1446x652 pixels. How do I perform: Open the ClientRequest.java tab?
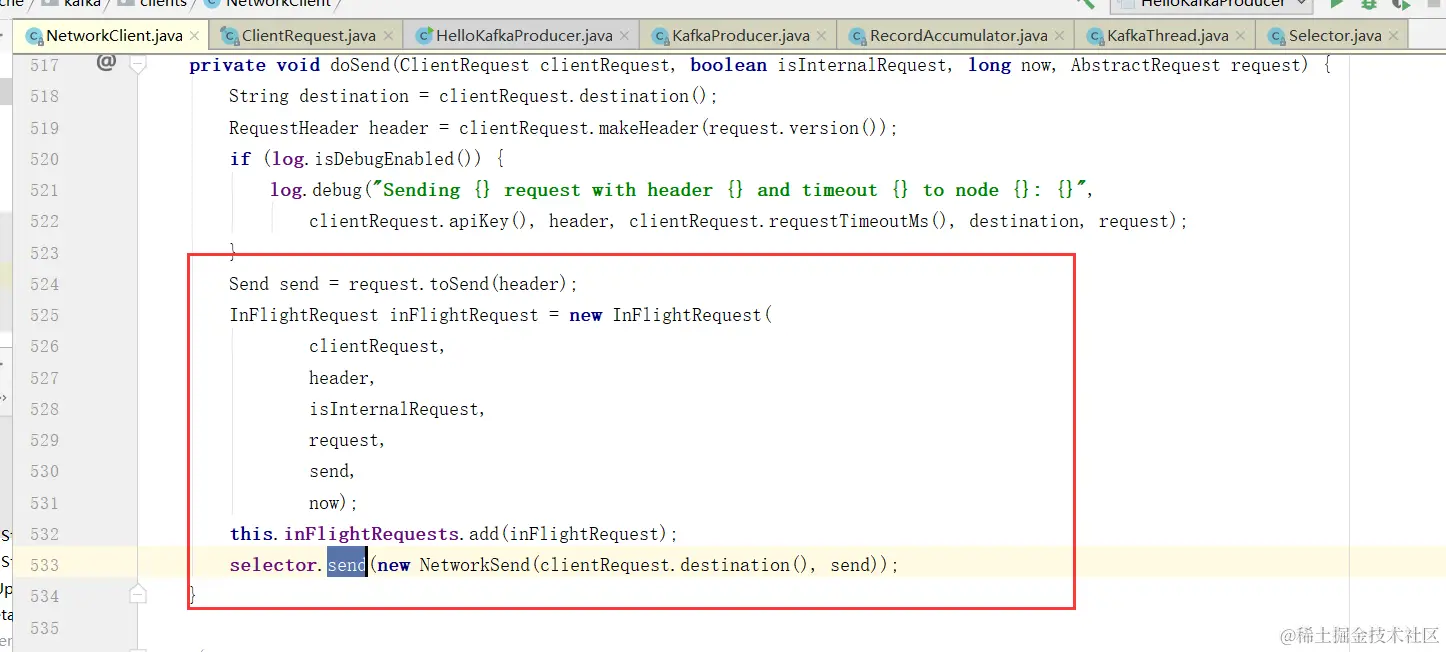click(308, 36)
